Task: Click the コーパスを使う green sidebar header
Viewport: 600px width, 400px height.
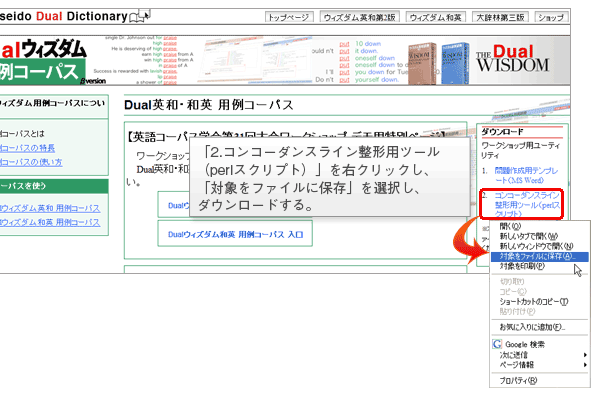Action: click(x=54, y=186)
